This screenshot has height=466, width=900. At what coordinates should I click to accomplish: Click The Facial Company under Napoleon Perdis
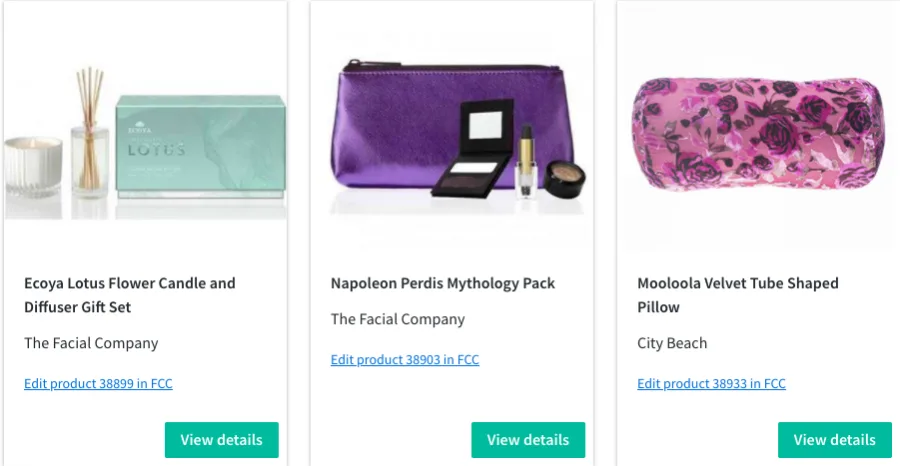click(398, 319)
